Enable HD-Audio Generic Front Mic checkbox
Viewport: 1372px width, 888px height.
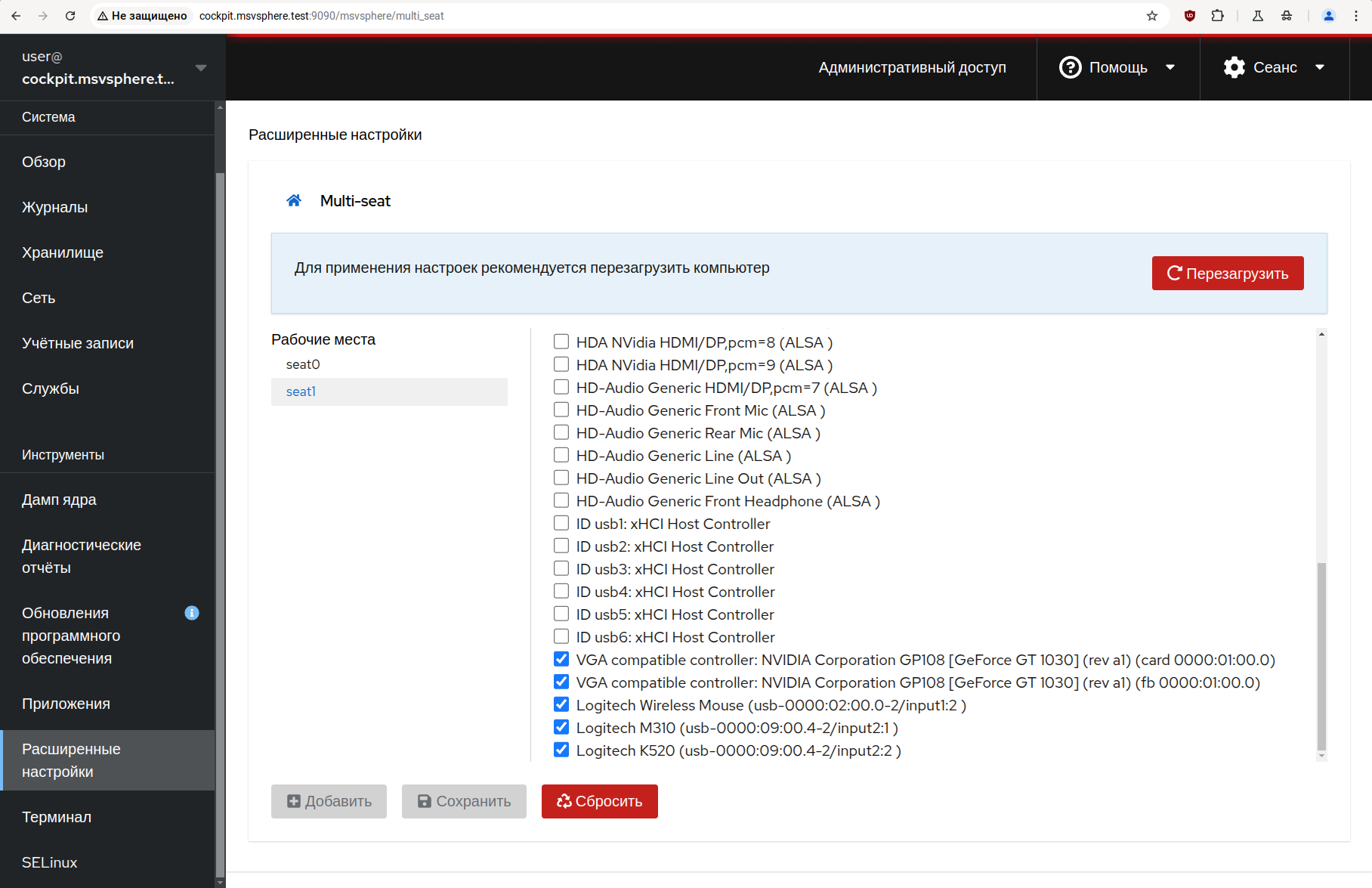coord(561,410)
